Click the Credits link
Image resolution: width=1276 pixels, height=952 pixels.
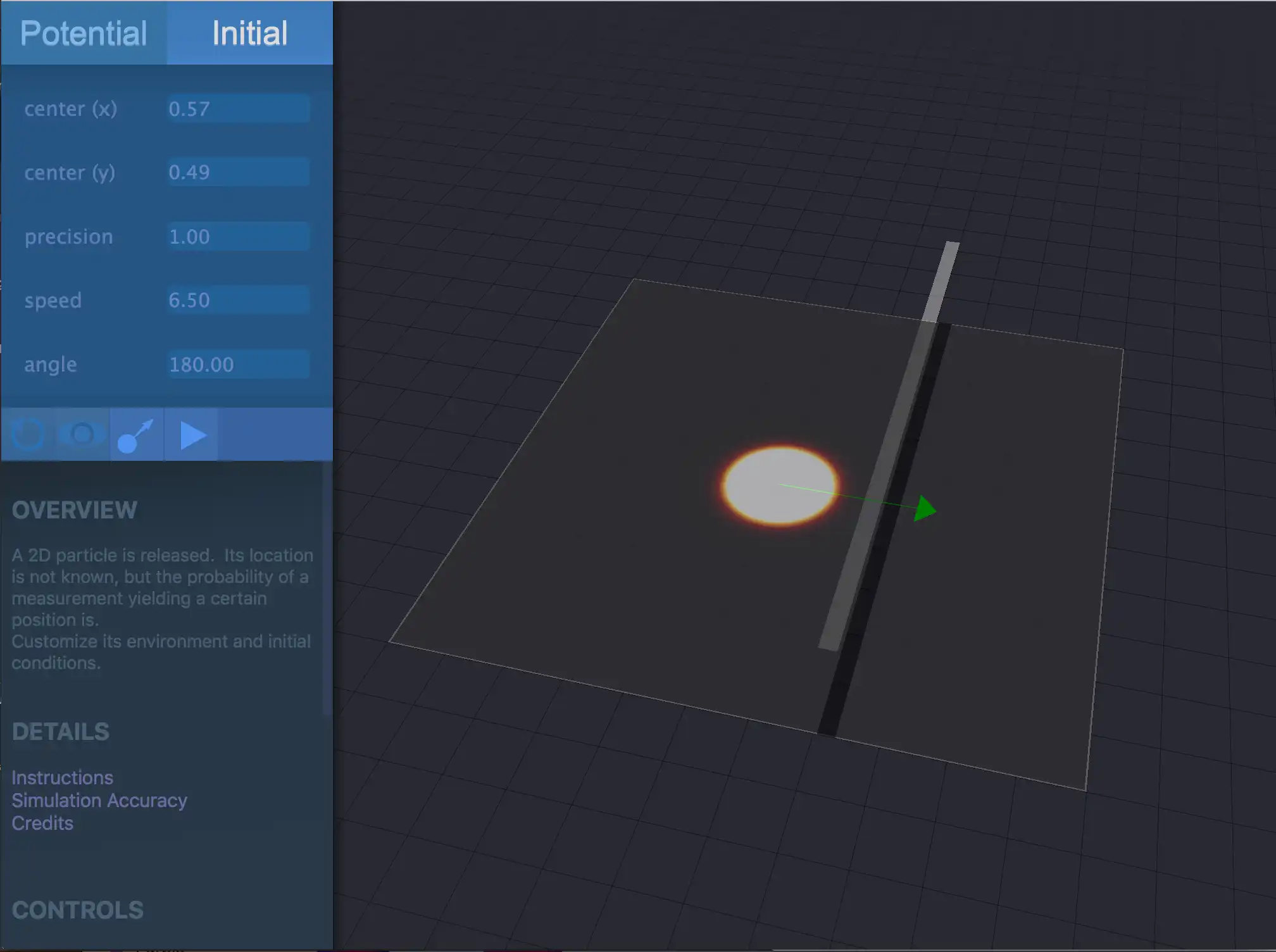tap(42, 822)
